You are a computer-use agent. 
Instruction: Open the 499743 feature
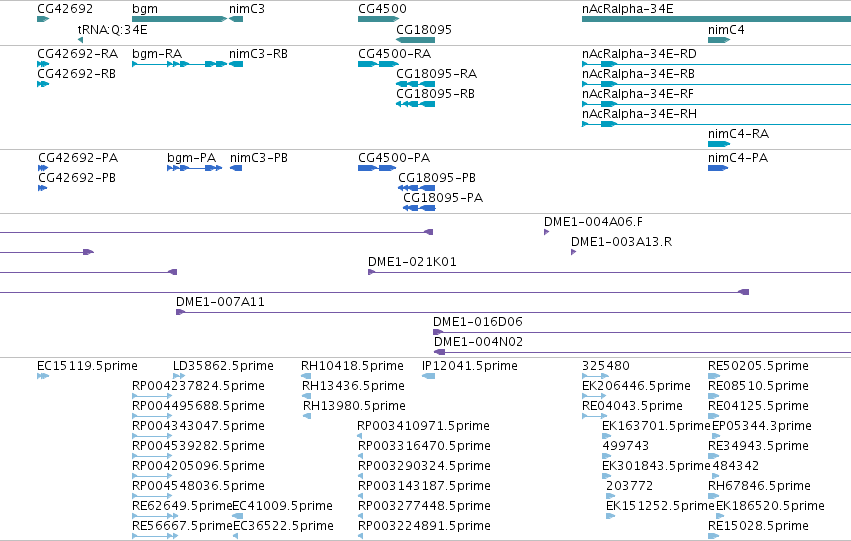pyautogui.click(x=607, y=456)
